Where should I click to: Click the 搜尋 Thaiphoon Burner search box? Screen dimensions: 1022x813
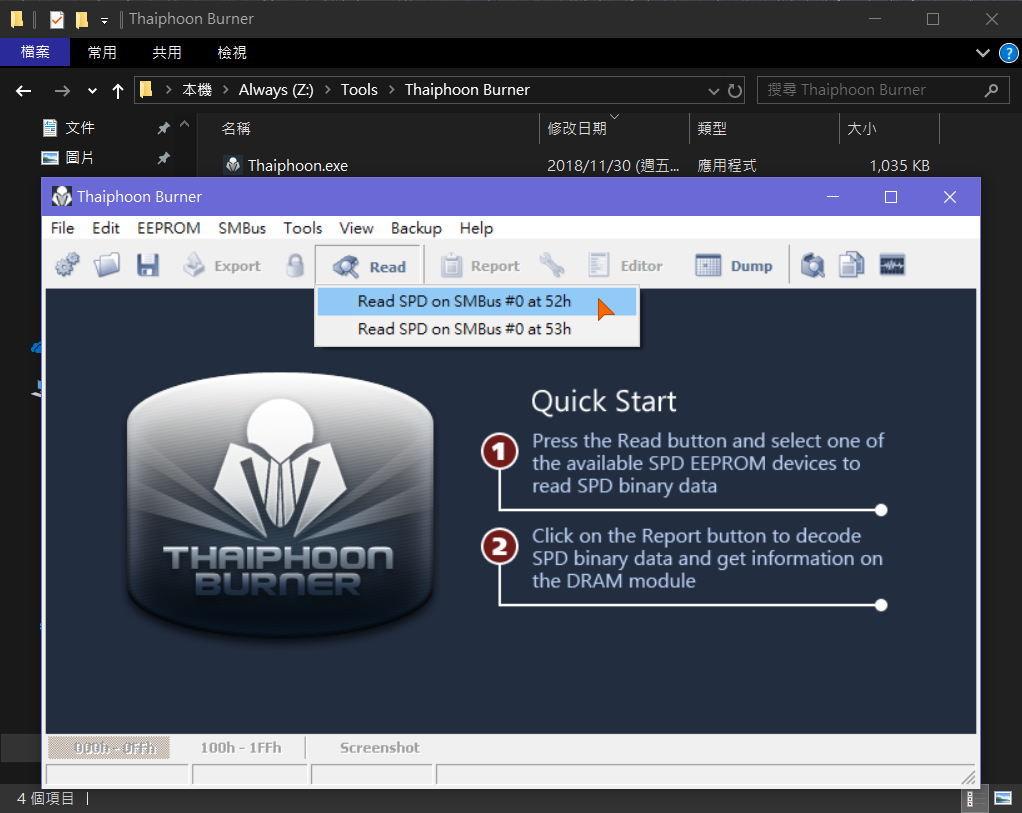[883, 90]
